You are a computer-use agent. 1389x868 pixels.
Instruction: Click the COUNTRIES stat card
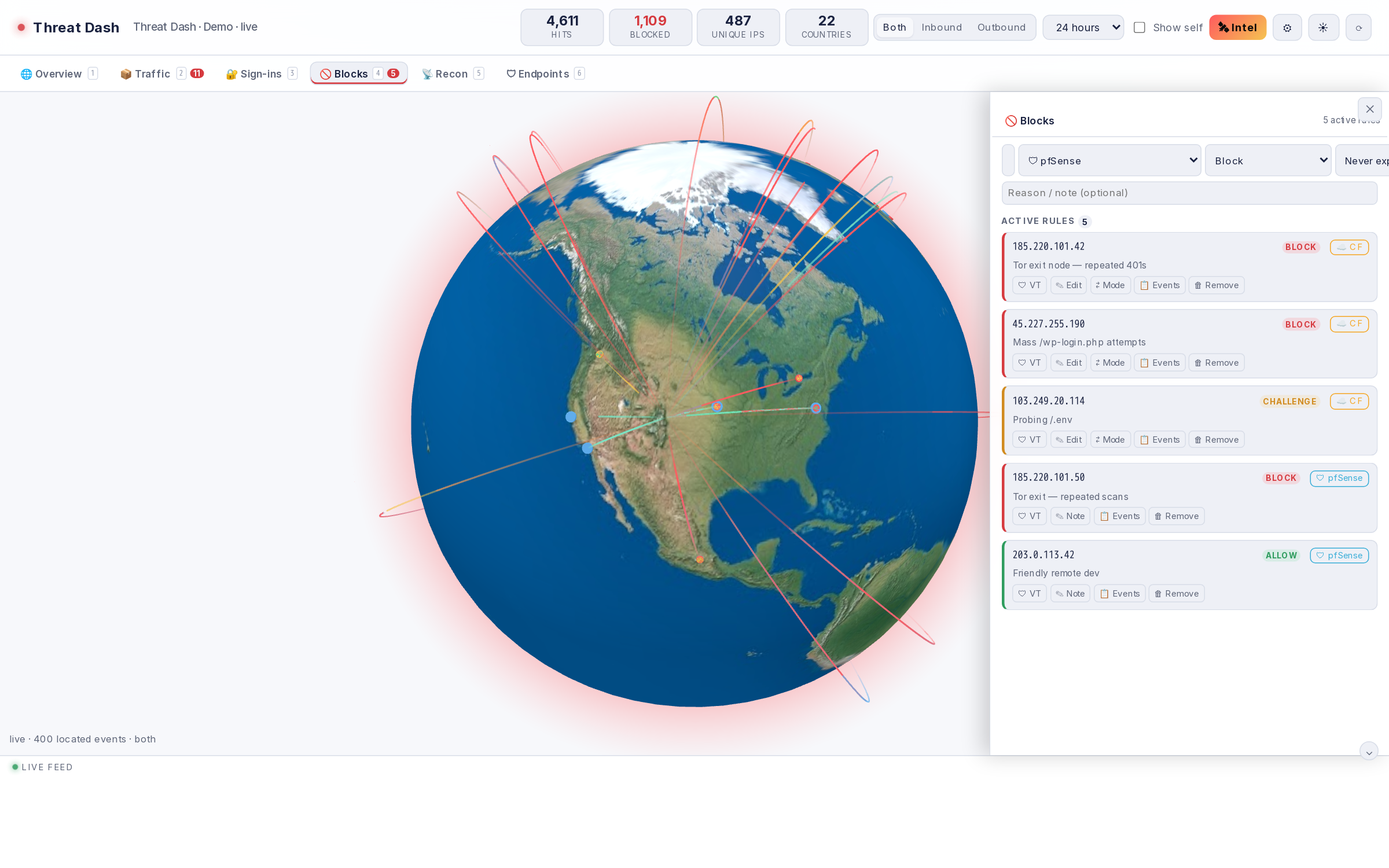tap(826, 27)
